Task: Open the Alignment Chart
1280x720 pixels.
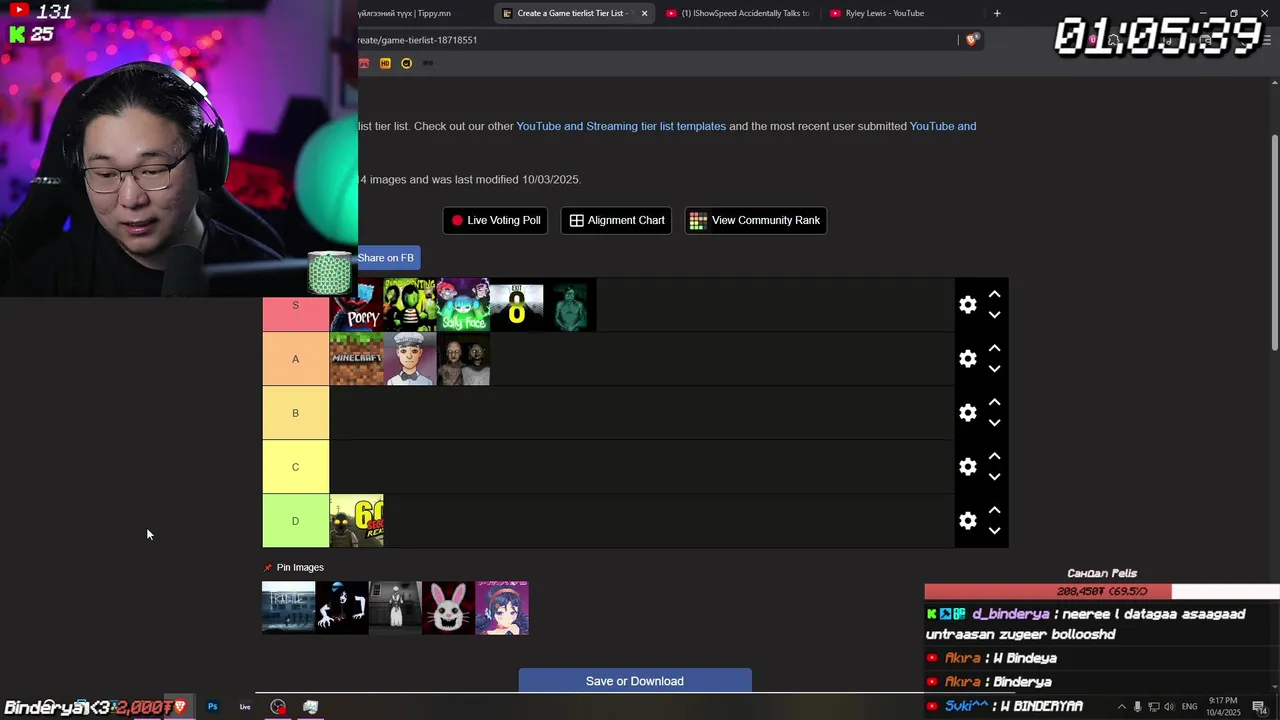Action: coord(616,220)
